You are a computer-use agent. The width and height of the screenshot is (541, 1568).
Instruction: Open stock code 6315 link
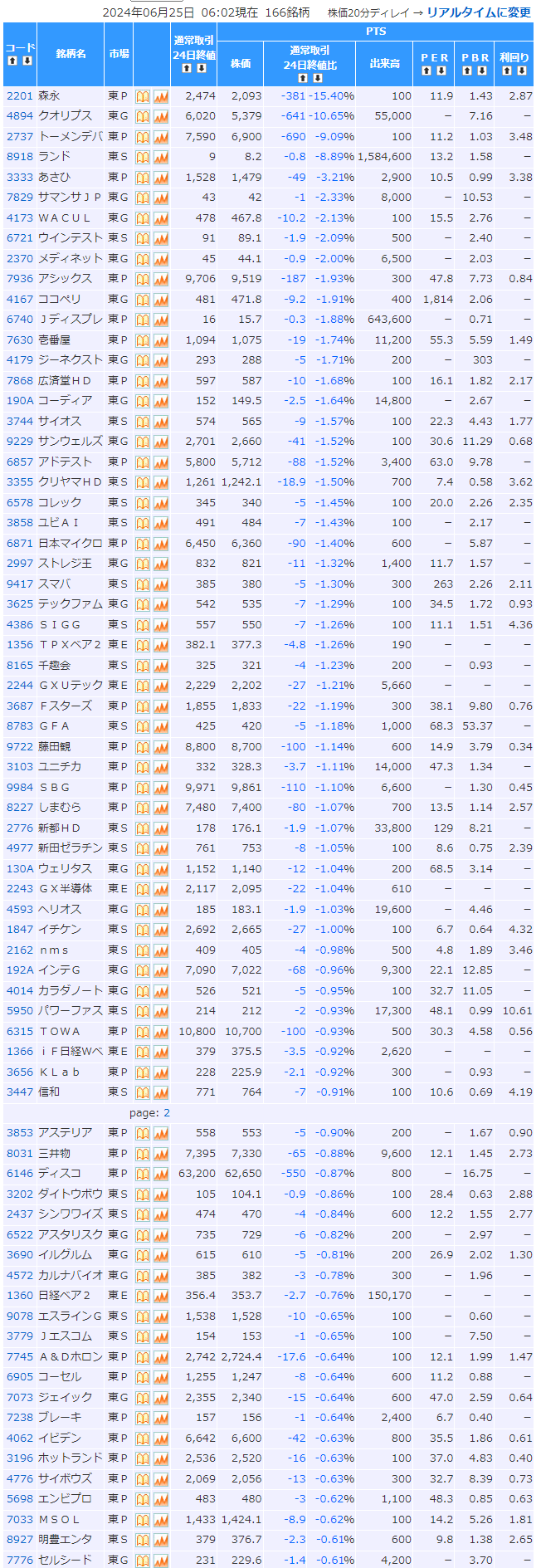pyautogui.click(x=20, y=1032)
